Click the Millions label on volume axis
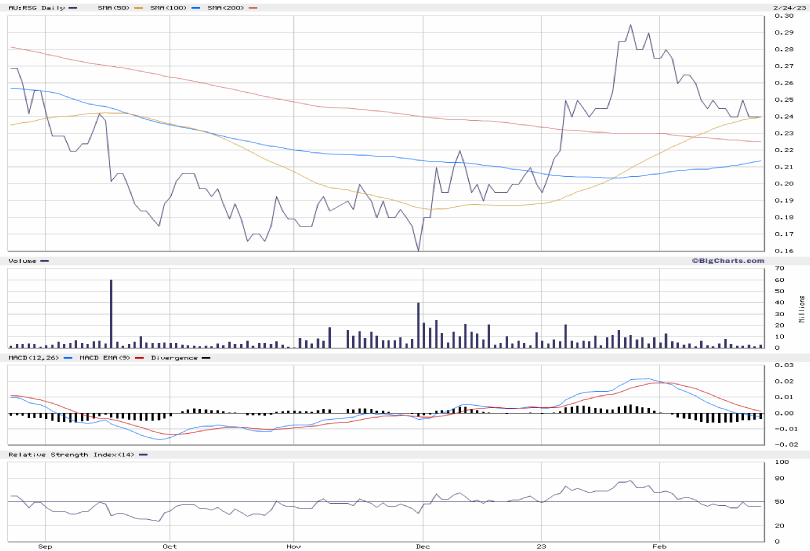 (x=800, y=309)
